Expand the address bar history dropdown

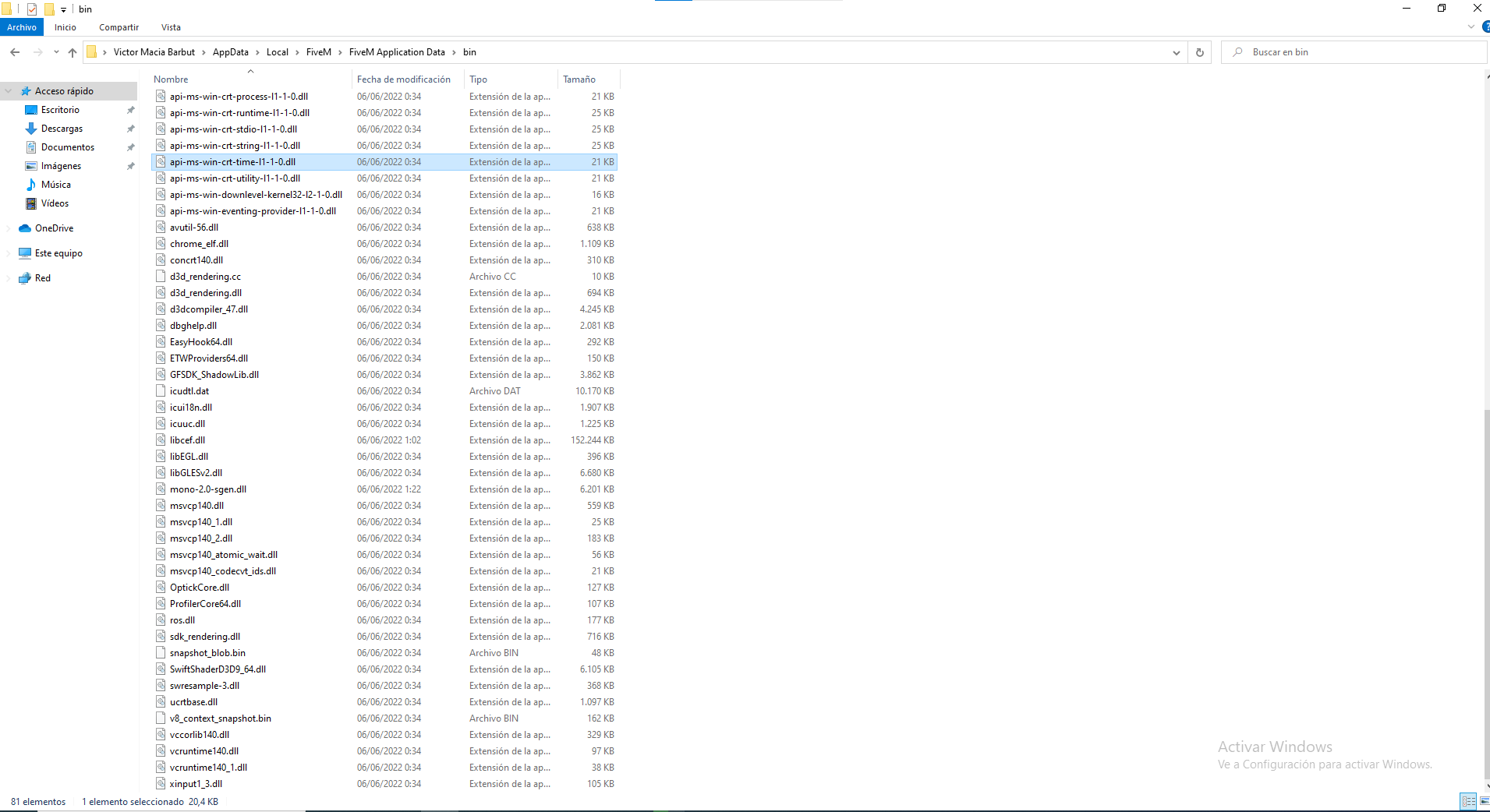tap(1176, 52)
